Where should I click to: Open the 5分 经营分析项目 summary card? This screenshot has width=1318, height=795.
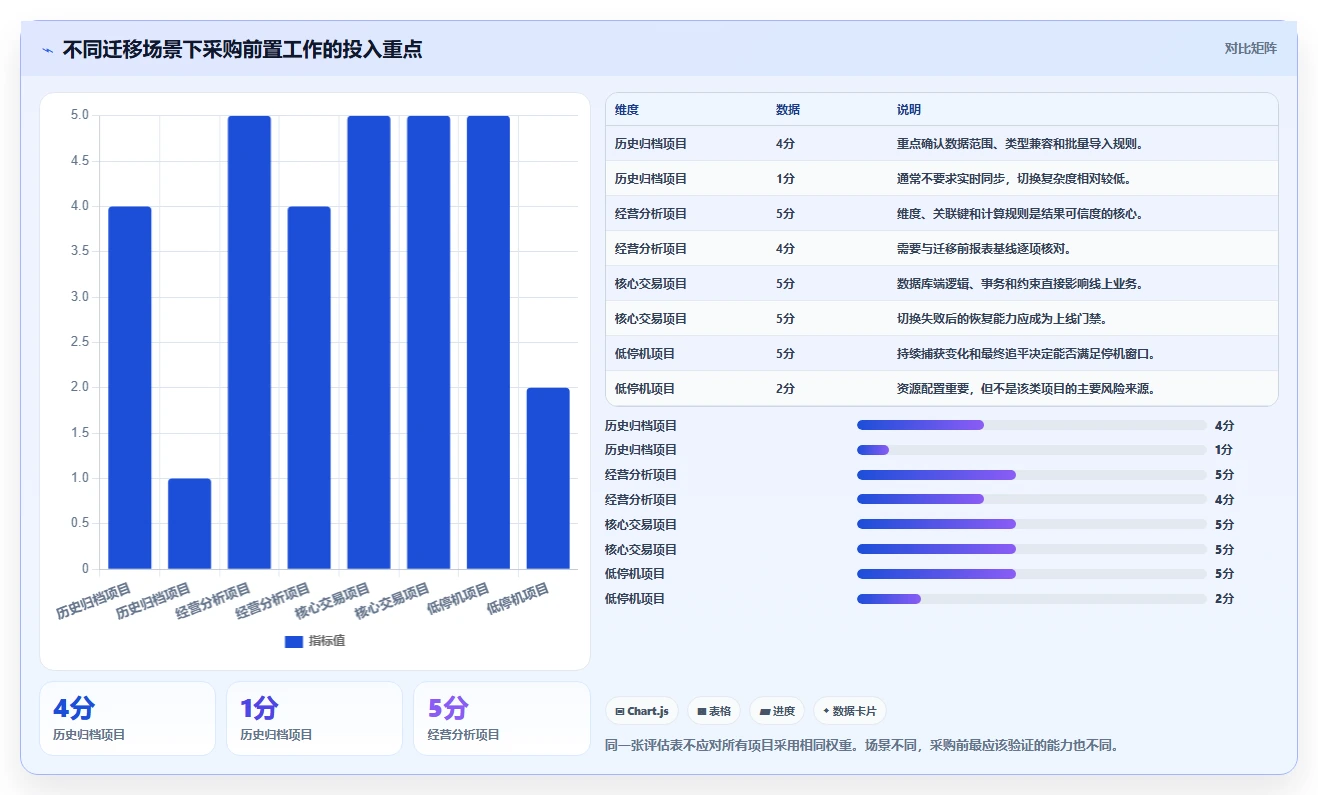pyautogui.click(x=502, y=718)
